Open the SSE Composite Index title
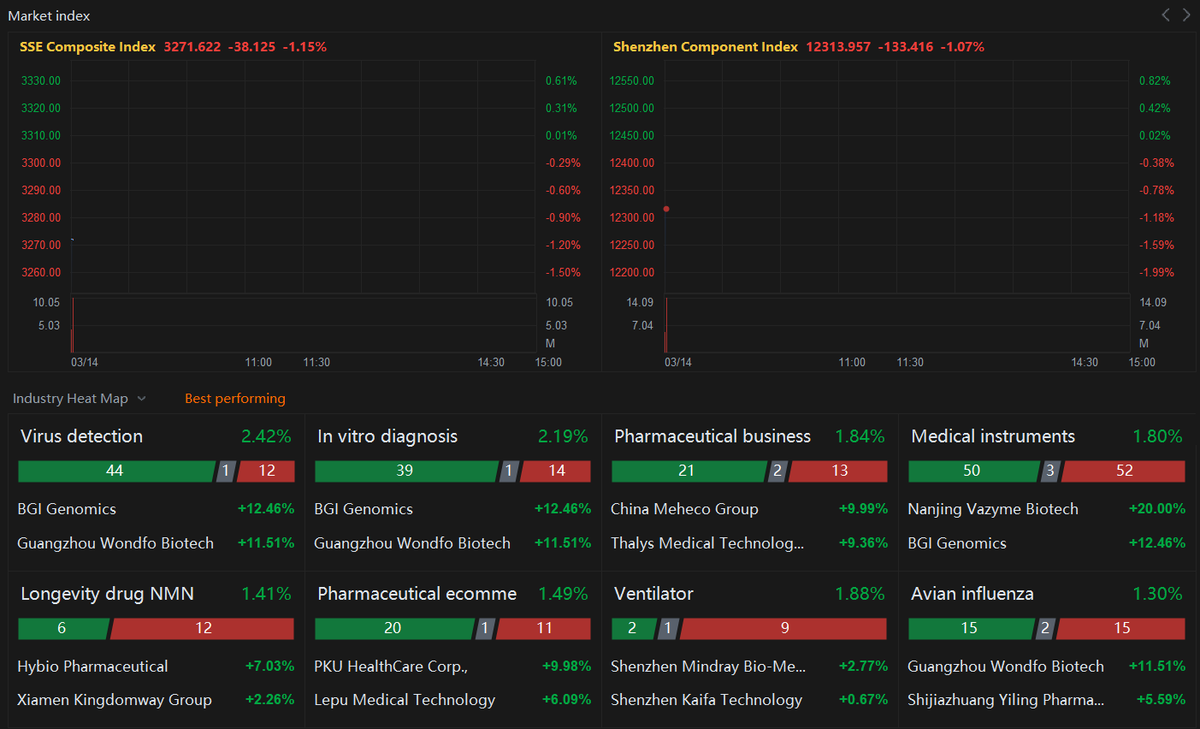Image resolution: width=1200 pixels, height=729 pixels. click(x=88, y=46)
